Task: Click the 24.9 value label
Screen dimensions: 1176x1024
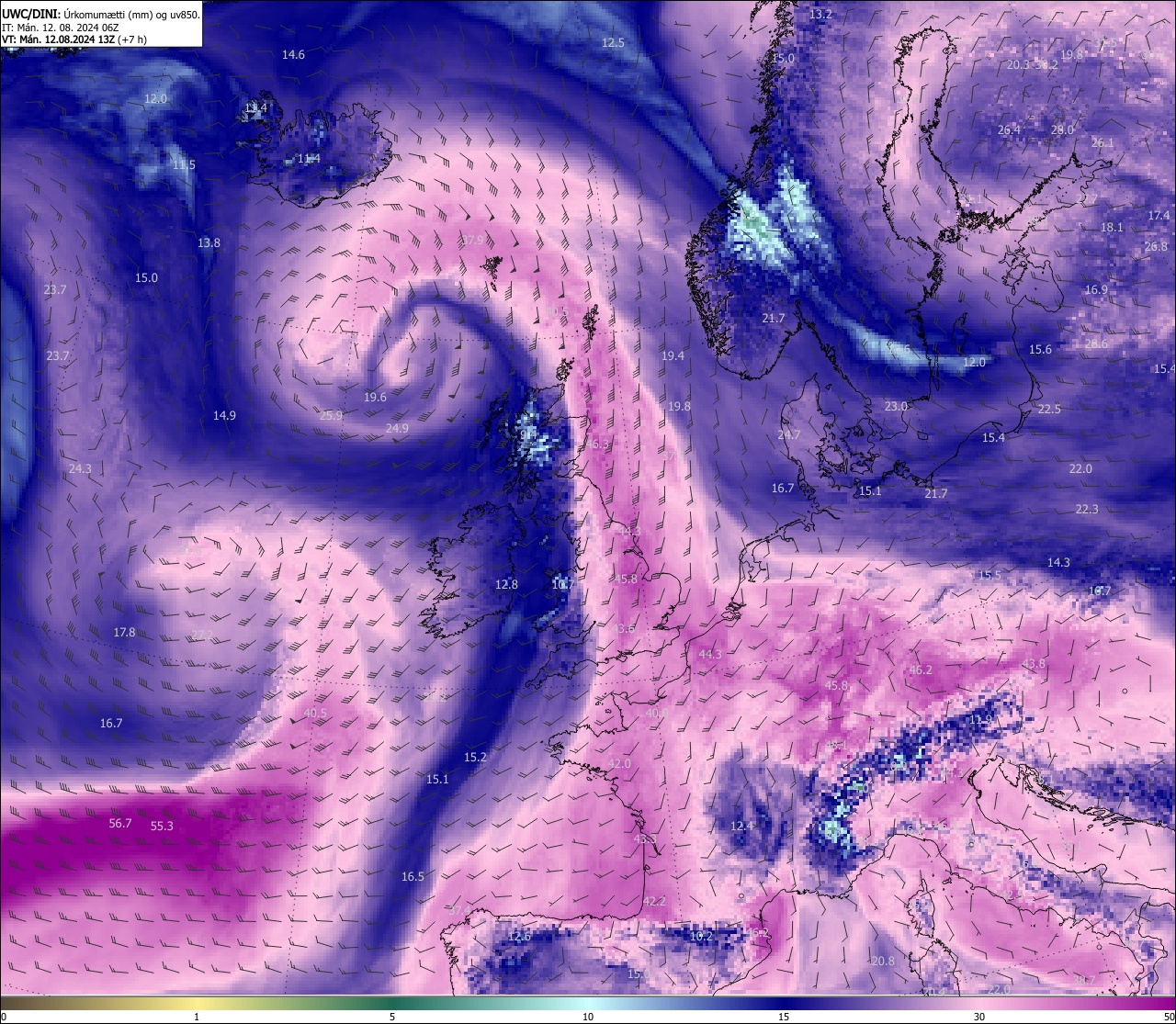Action: pos(397,429)
